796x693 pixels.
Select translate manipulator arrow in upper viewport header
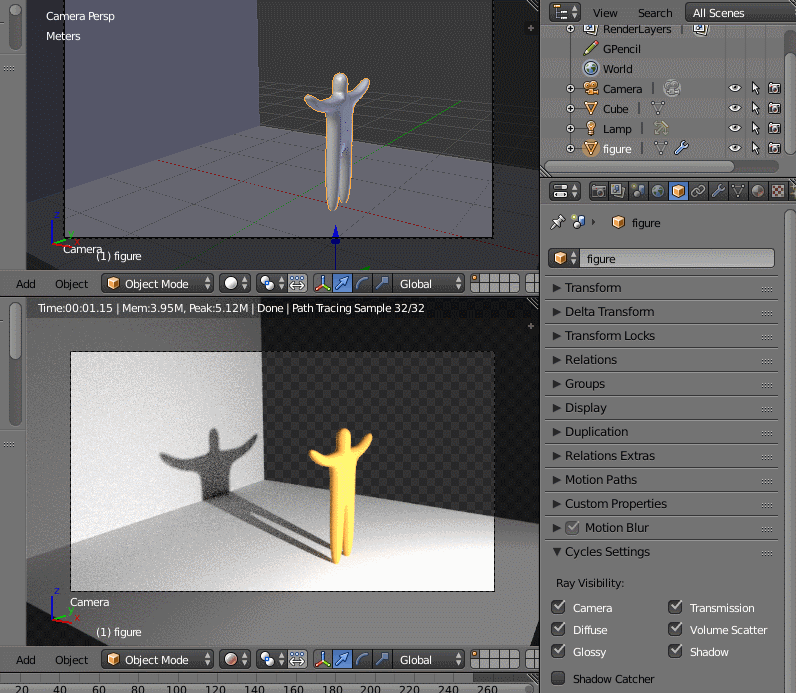[342, 283]
